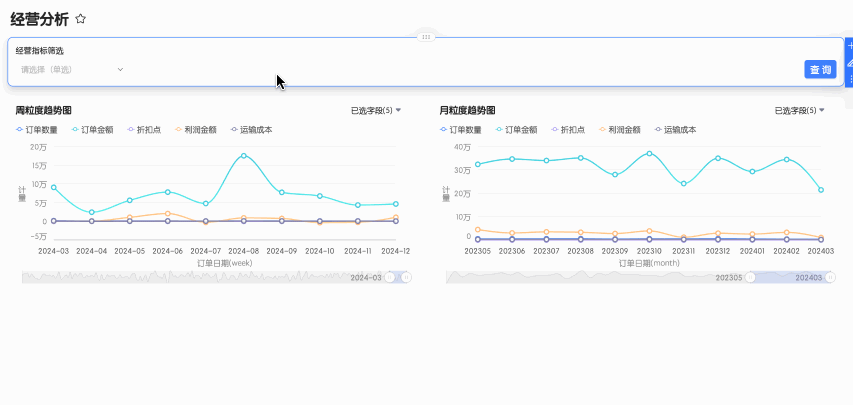The width and height of the screenshot is (853, 405).
Task: Click the 订单金额 point at 2024-04 in the weekly chart
Action: tap(91, 212)
